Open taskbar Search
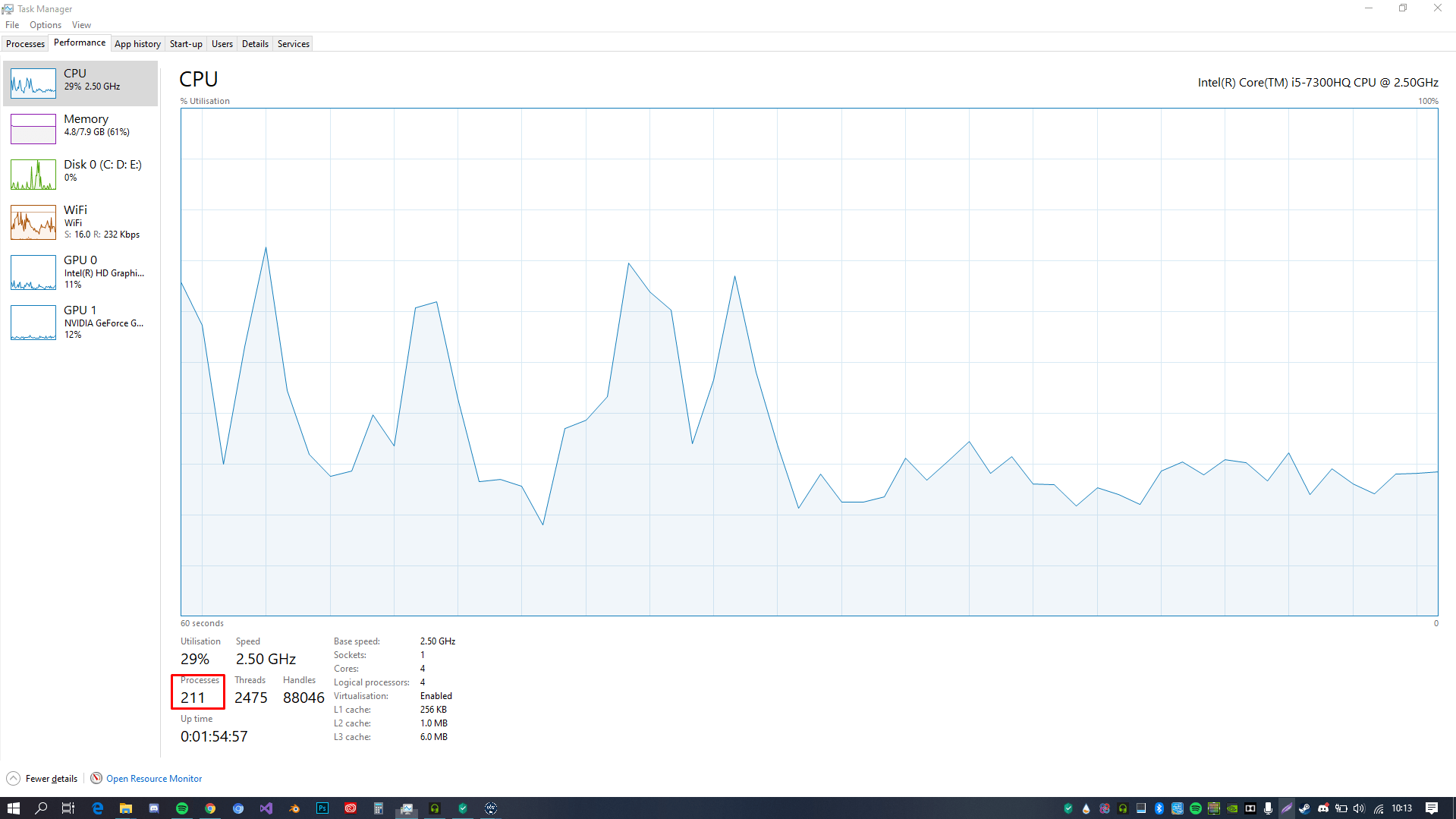Screen dimensions: 1456x819 (42, 808)
